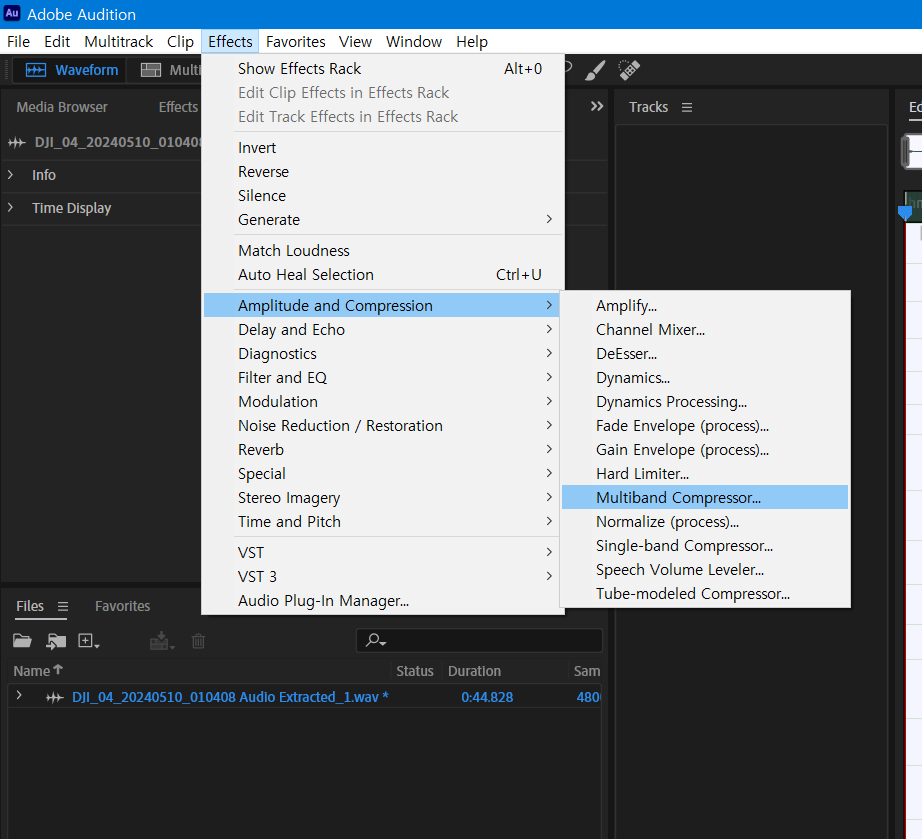
Task: Open Audio Plug-In Manager
Action: (383, 601)
